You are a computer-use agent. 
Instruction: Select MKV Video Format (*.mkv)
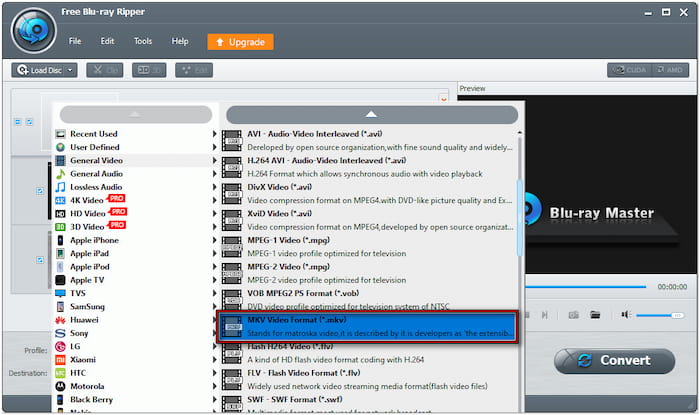coord(368,327)
